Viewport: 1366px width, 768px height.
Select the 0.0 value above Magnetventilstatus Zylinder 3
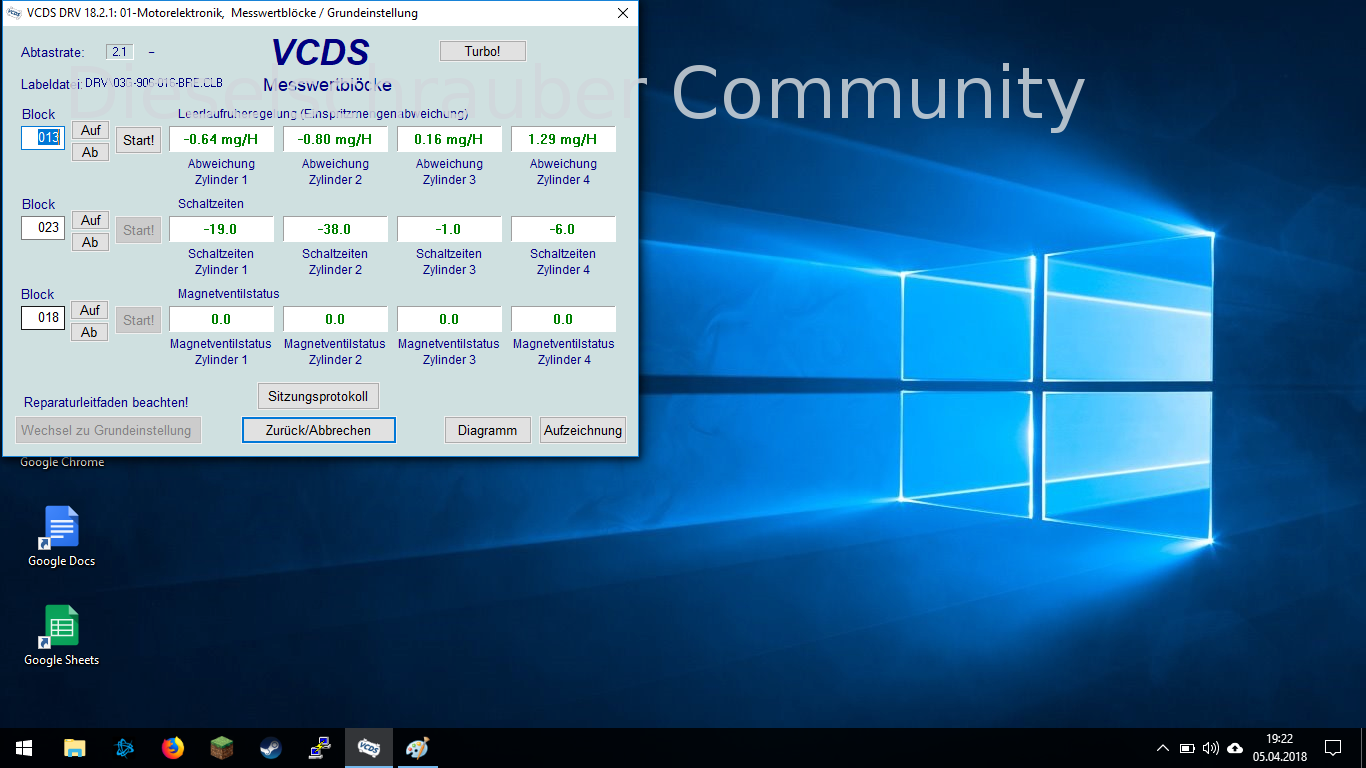coord(449,319)
